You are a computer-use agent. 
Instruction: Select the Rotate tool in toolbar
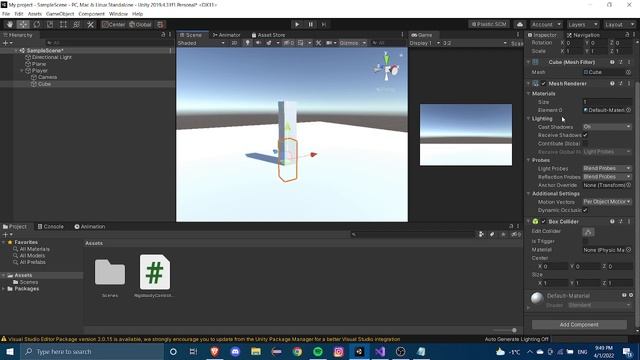pos(37,24)
